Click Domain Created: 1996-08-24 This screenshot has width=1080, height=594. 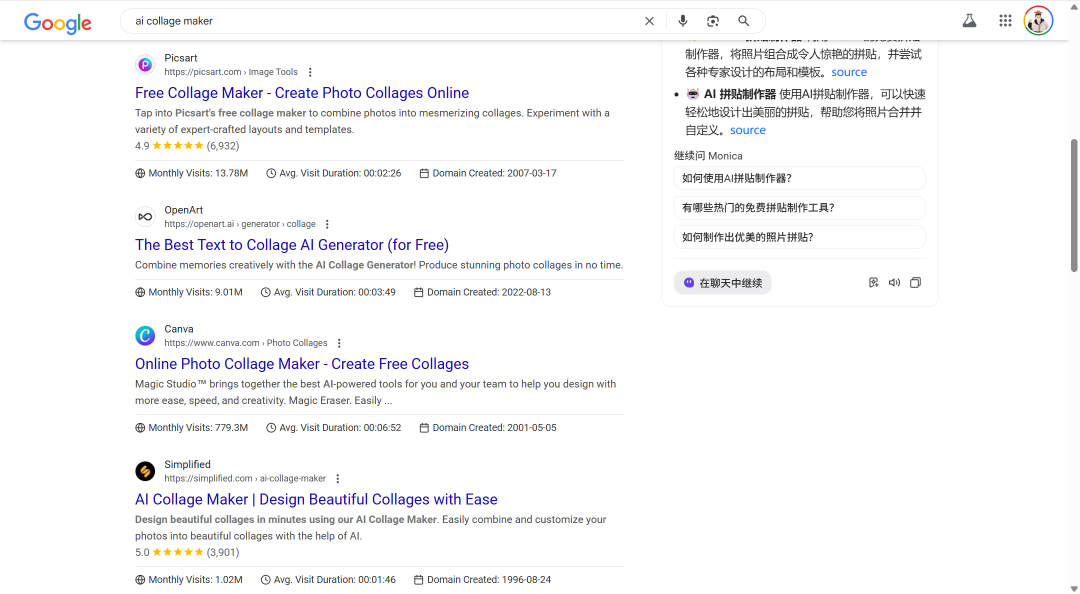(482, 580)
